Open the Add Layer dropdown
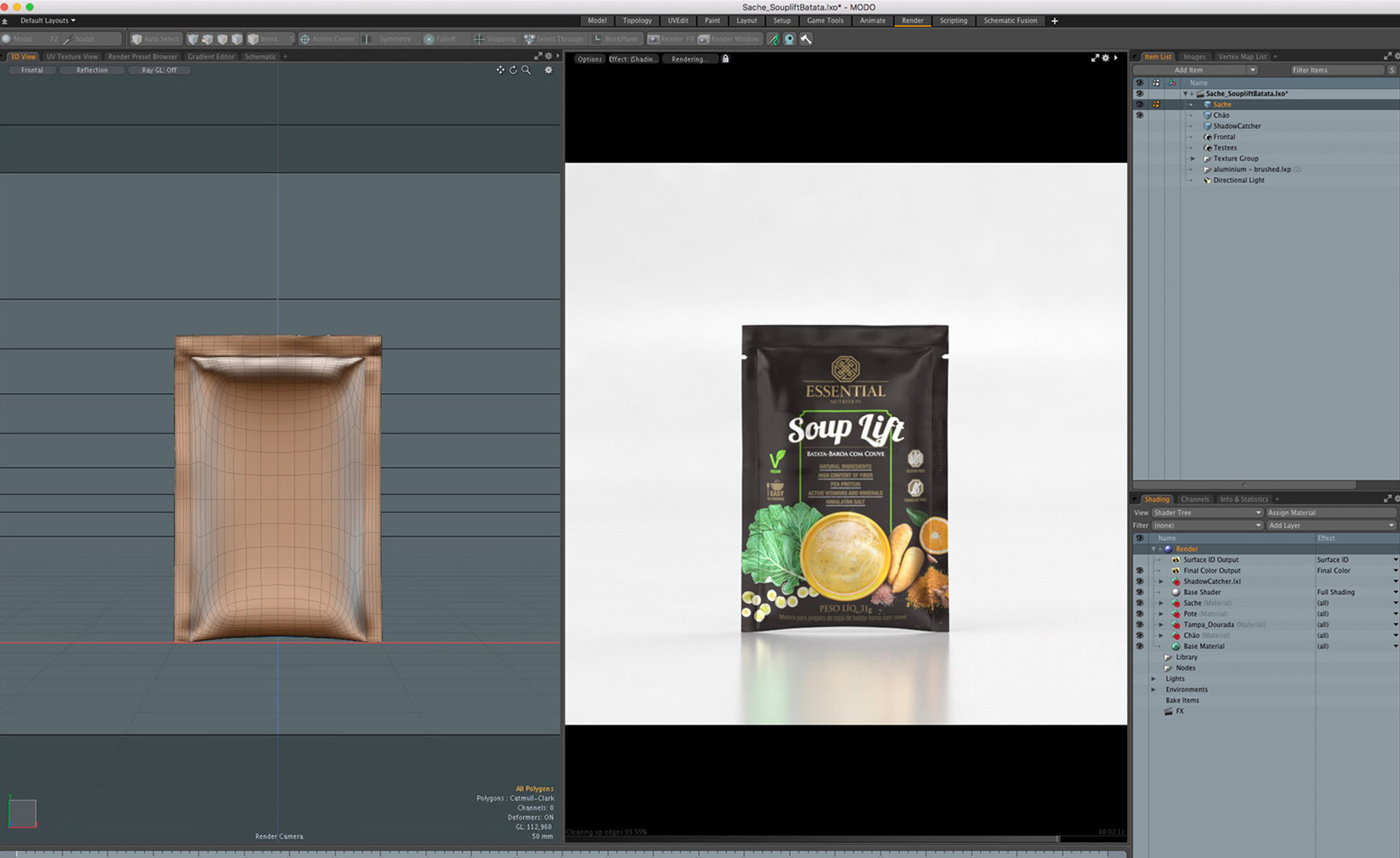 (1330, 526)
